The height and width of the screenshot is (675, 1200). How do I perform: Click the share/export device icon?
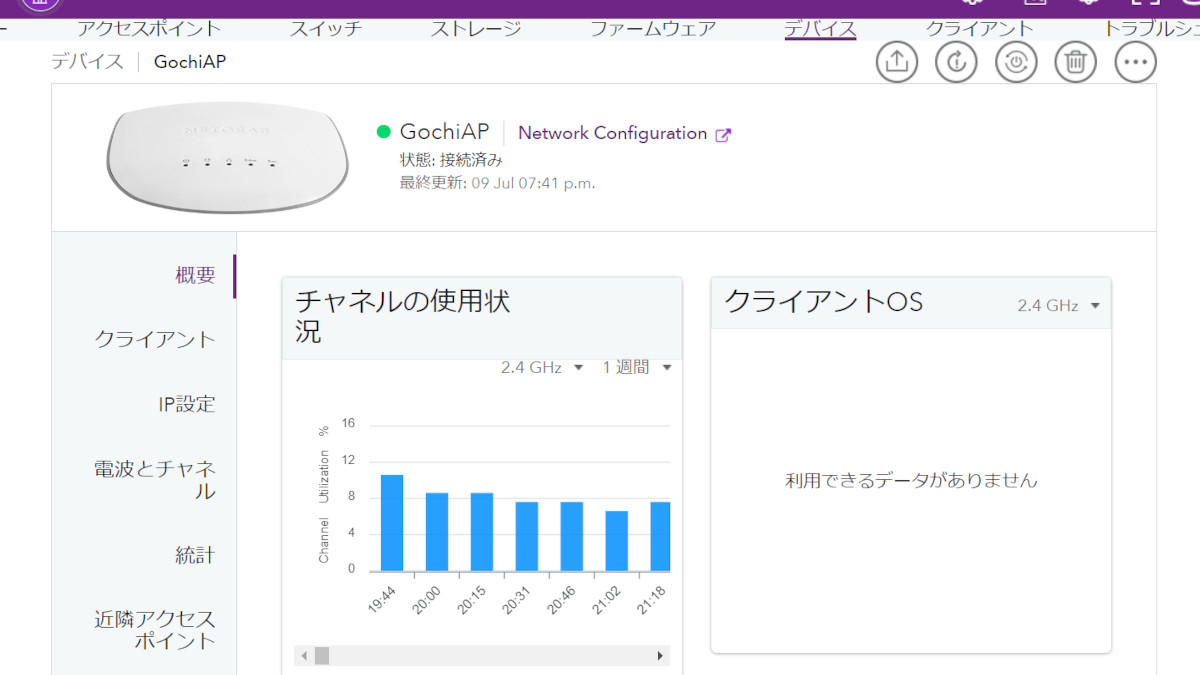click(x=897, y=62)
